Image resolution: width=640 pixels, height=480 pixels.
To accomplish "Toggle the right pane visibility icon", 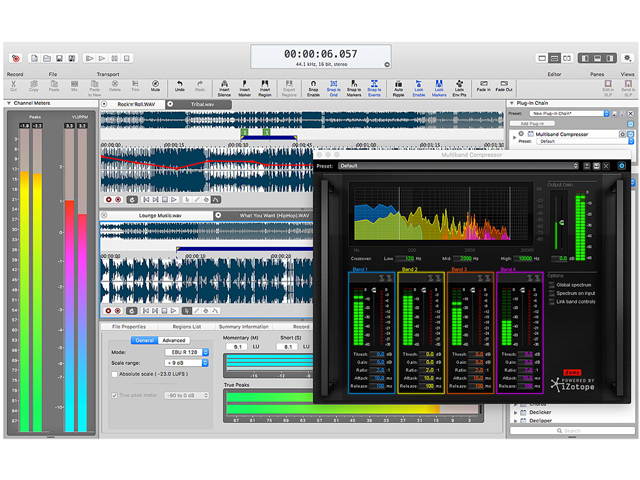I will point(610,58).
